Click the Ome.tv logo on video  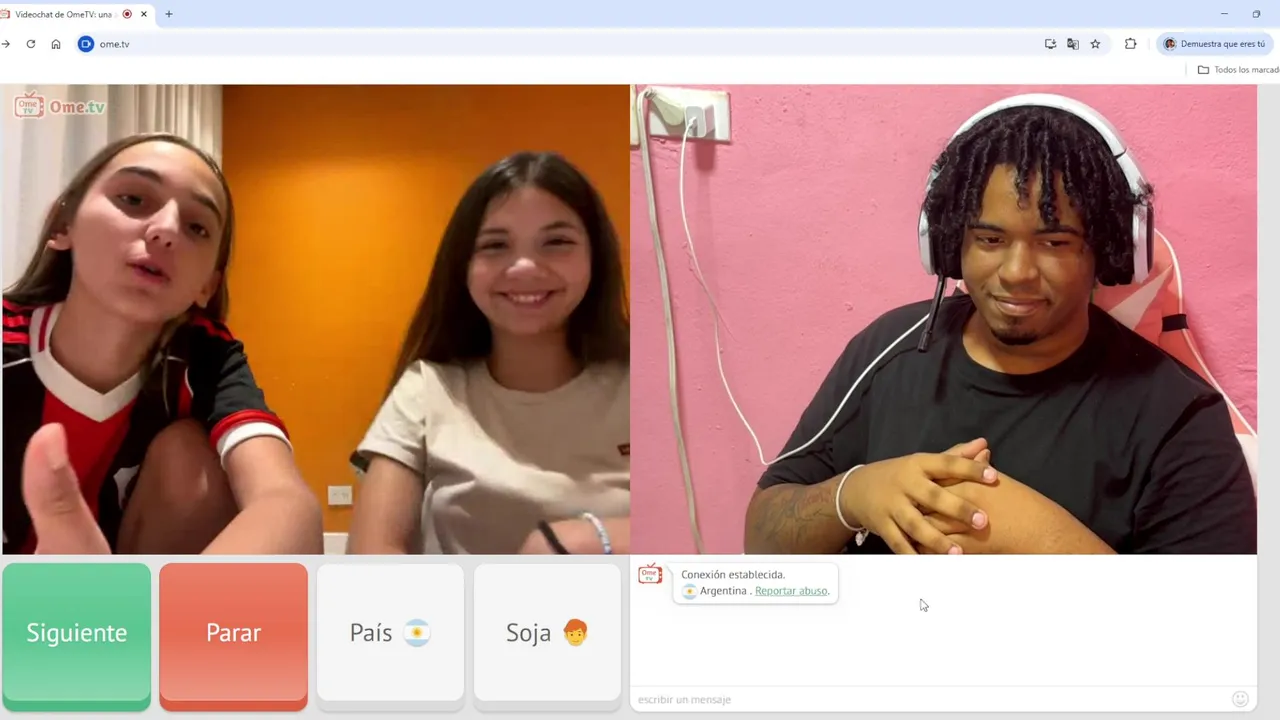click(x=60, y=105)
